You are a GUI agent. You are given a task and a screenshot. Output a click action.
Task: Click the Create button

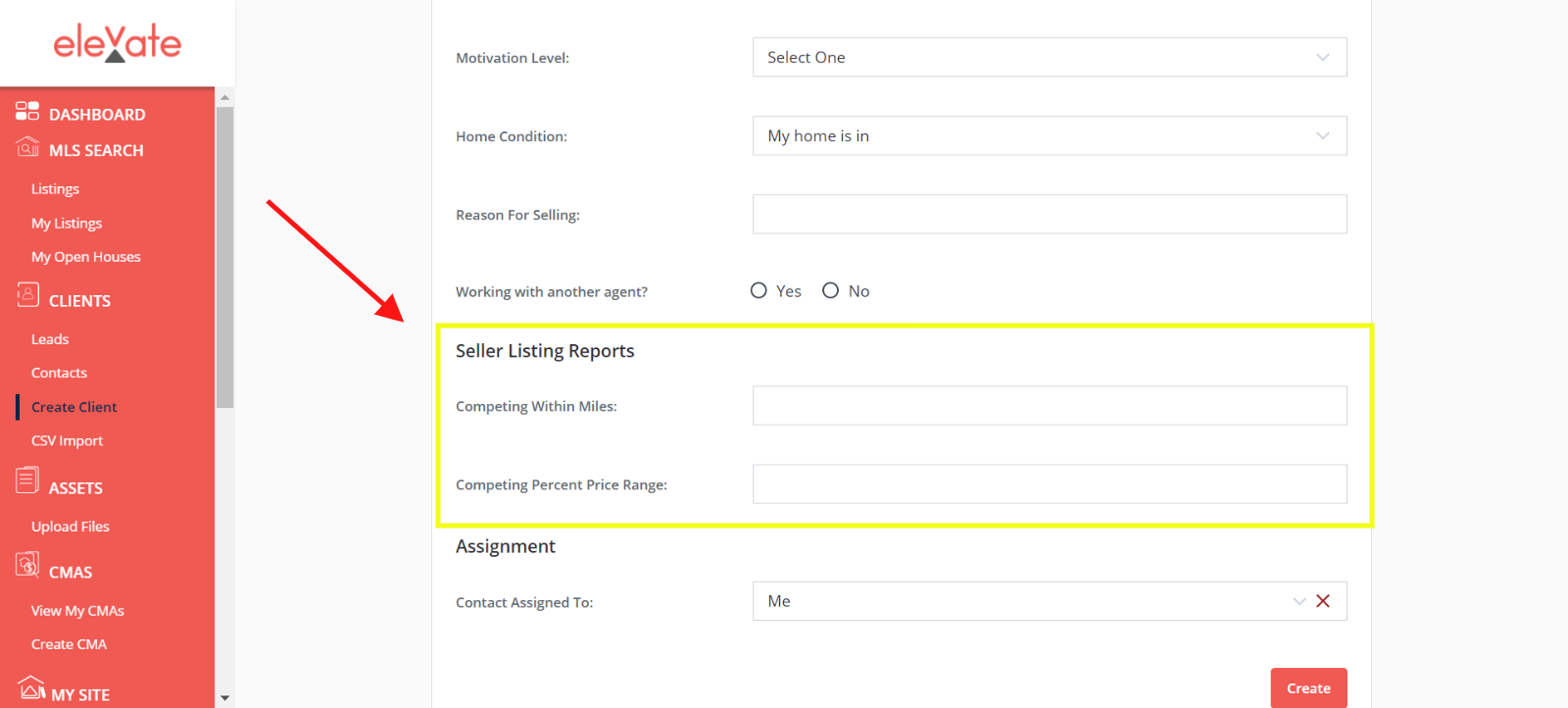[x=1309, y=687]
